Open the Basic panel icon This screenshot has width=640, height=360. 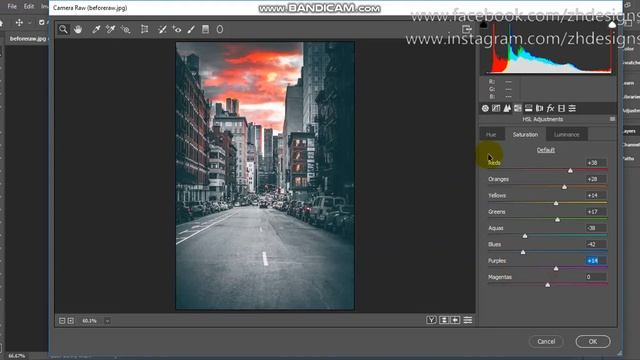[x=485, y=108]
